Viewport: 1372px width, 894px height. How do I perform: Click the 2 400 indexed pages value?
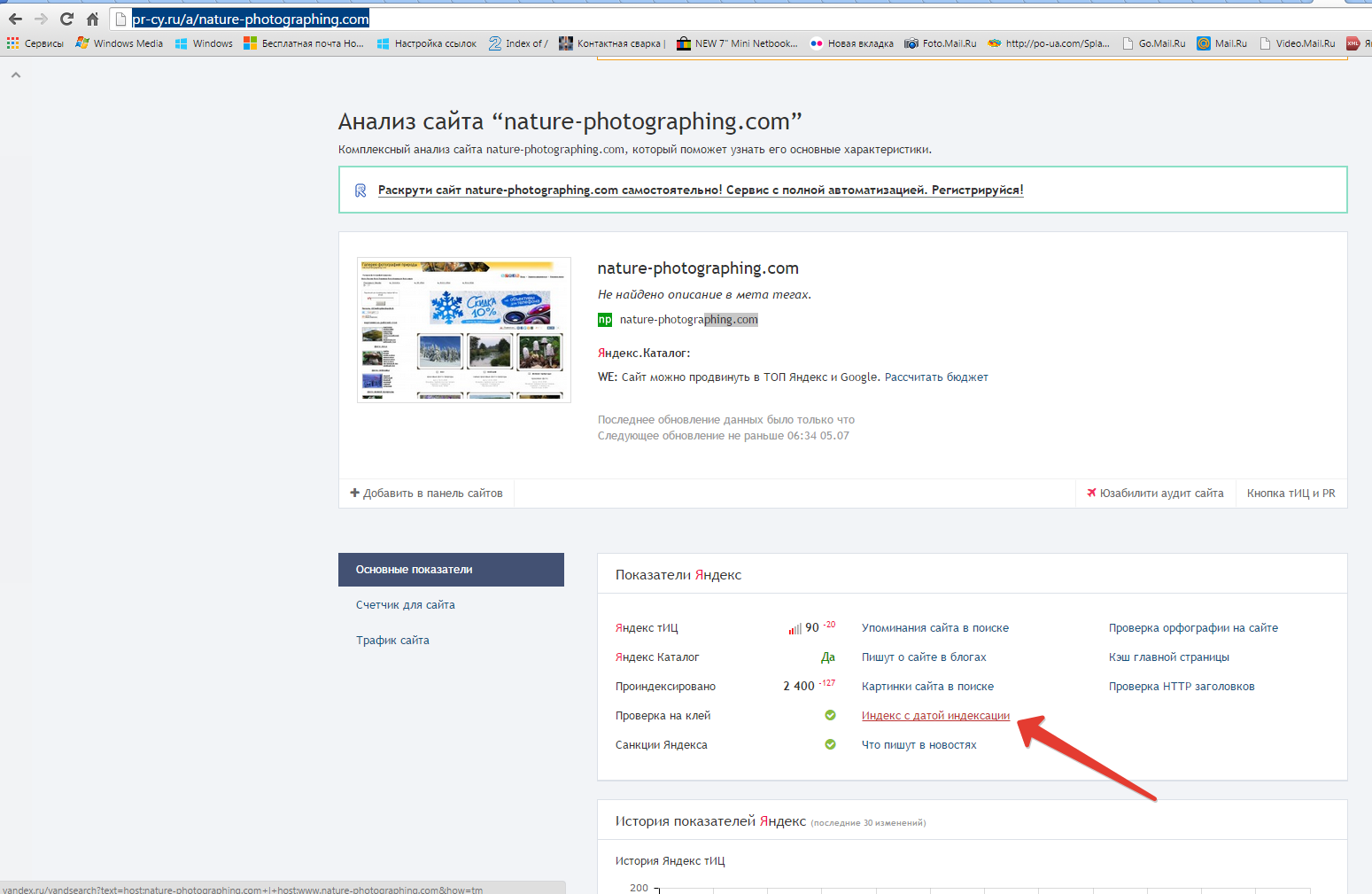(799, 687)
